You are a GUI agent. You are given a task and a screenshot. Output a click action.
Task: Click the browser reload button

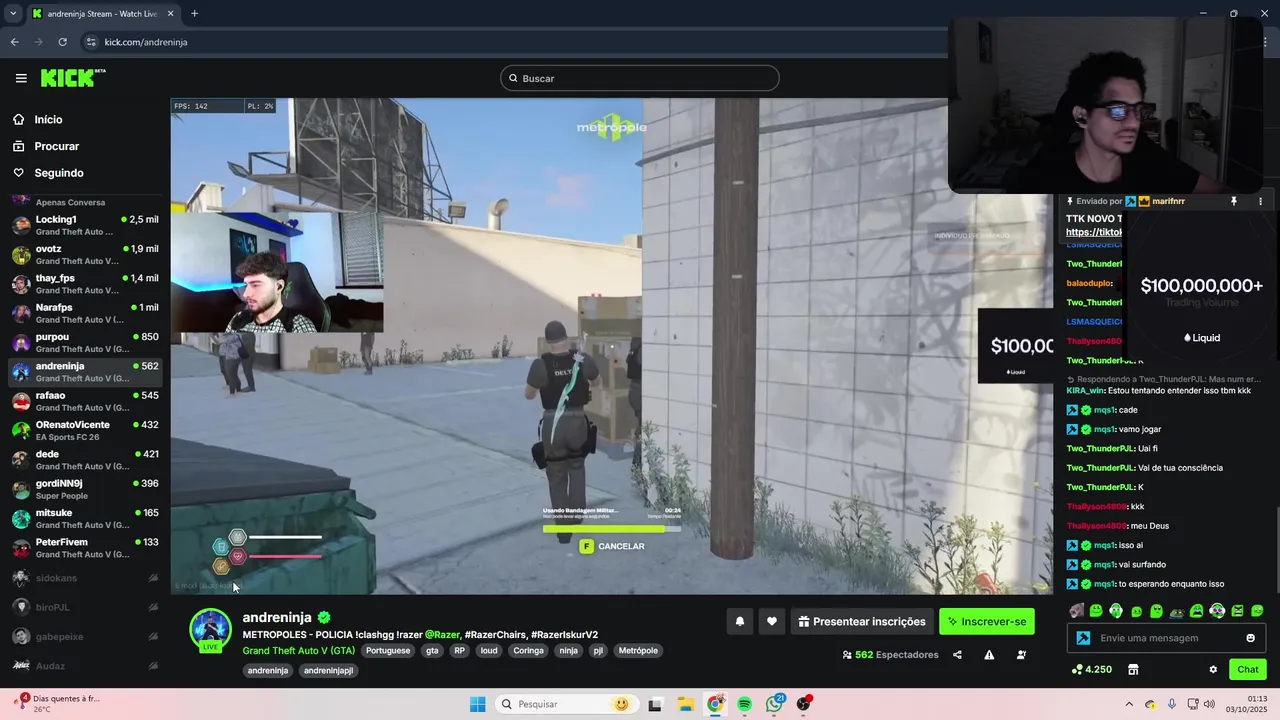(x=62, y=42)
